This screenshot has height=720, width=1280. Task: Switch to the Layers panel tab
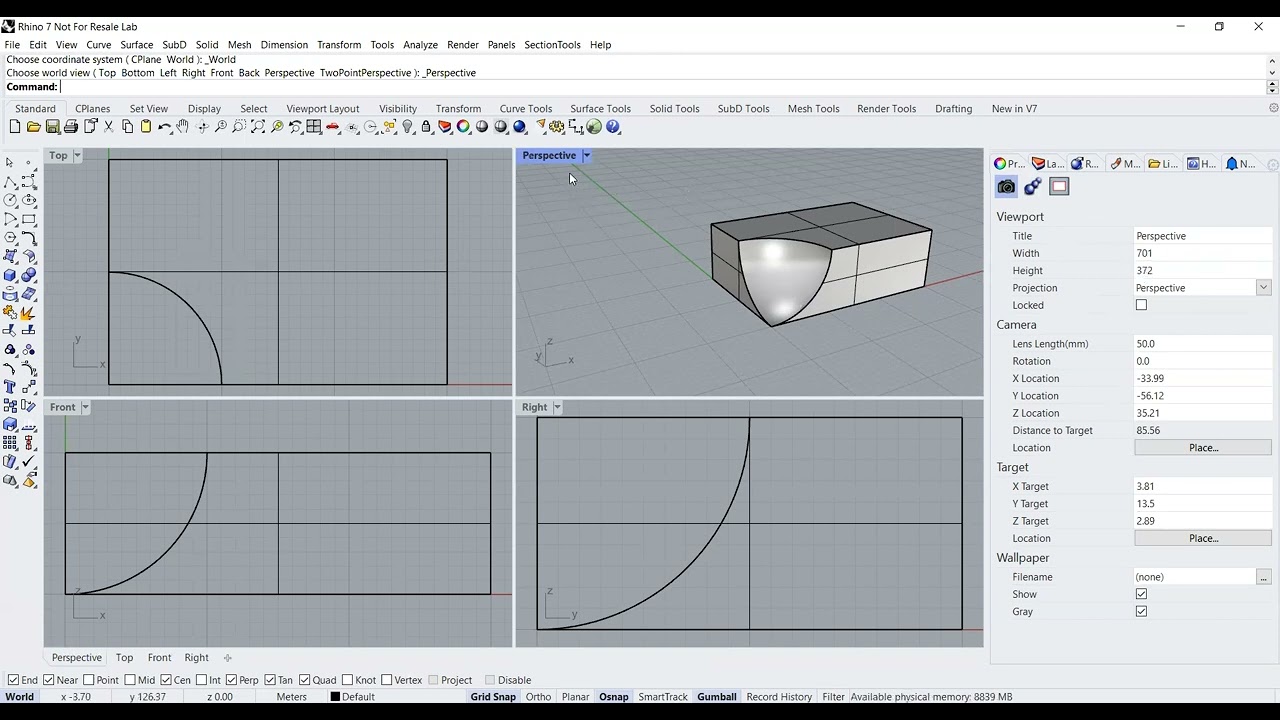click(1048, 164)
